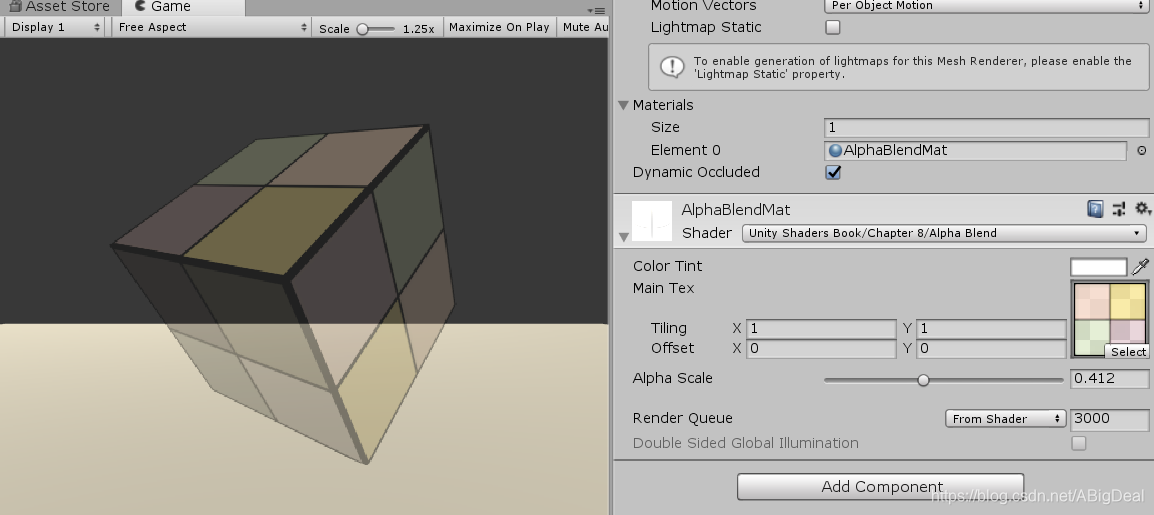This screenshot has width=1154, height=515.
Task: Collapse the Materials section
Action: tap(623, 105)
